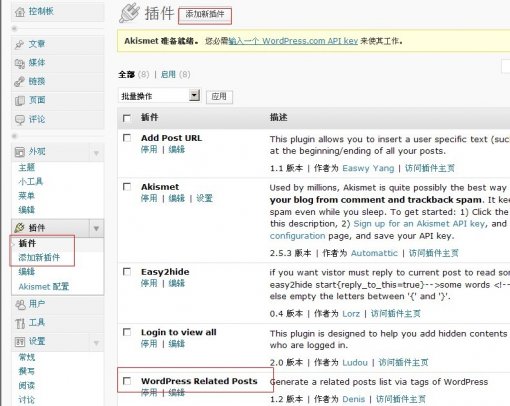This screenshot has height=406, width=510.
Task: Click 编辑 under Login to view all
Action: click(177, 344)
